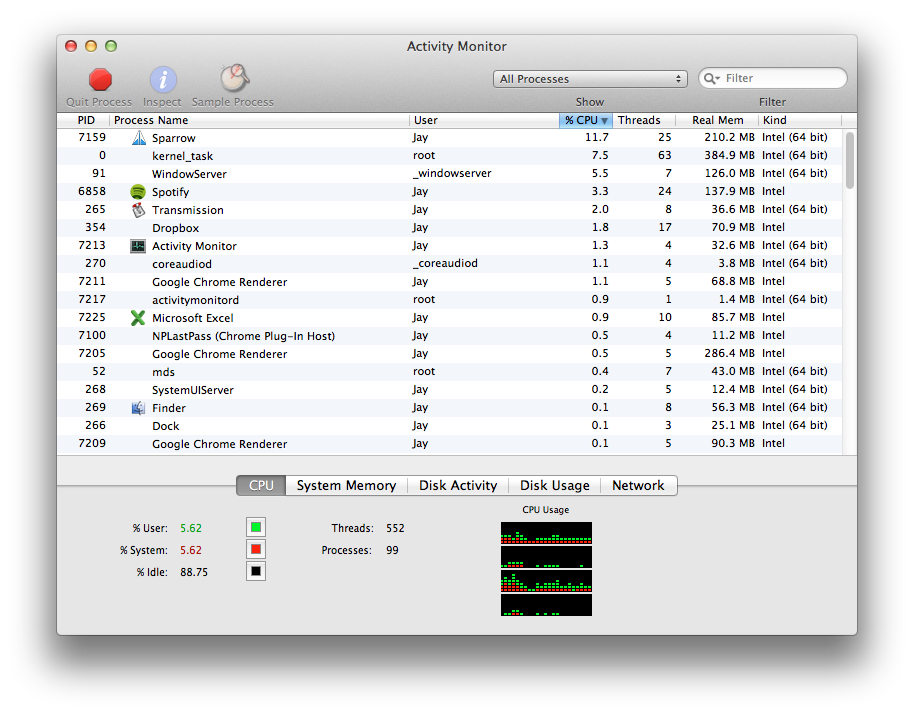Select NPLastPass (Chrome Plug-In Host) row

click(450, 336)
